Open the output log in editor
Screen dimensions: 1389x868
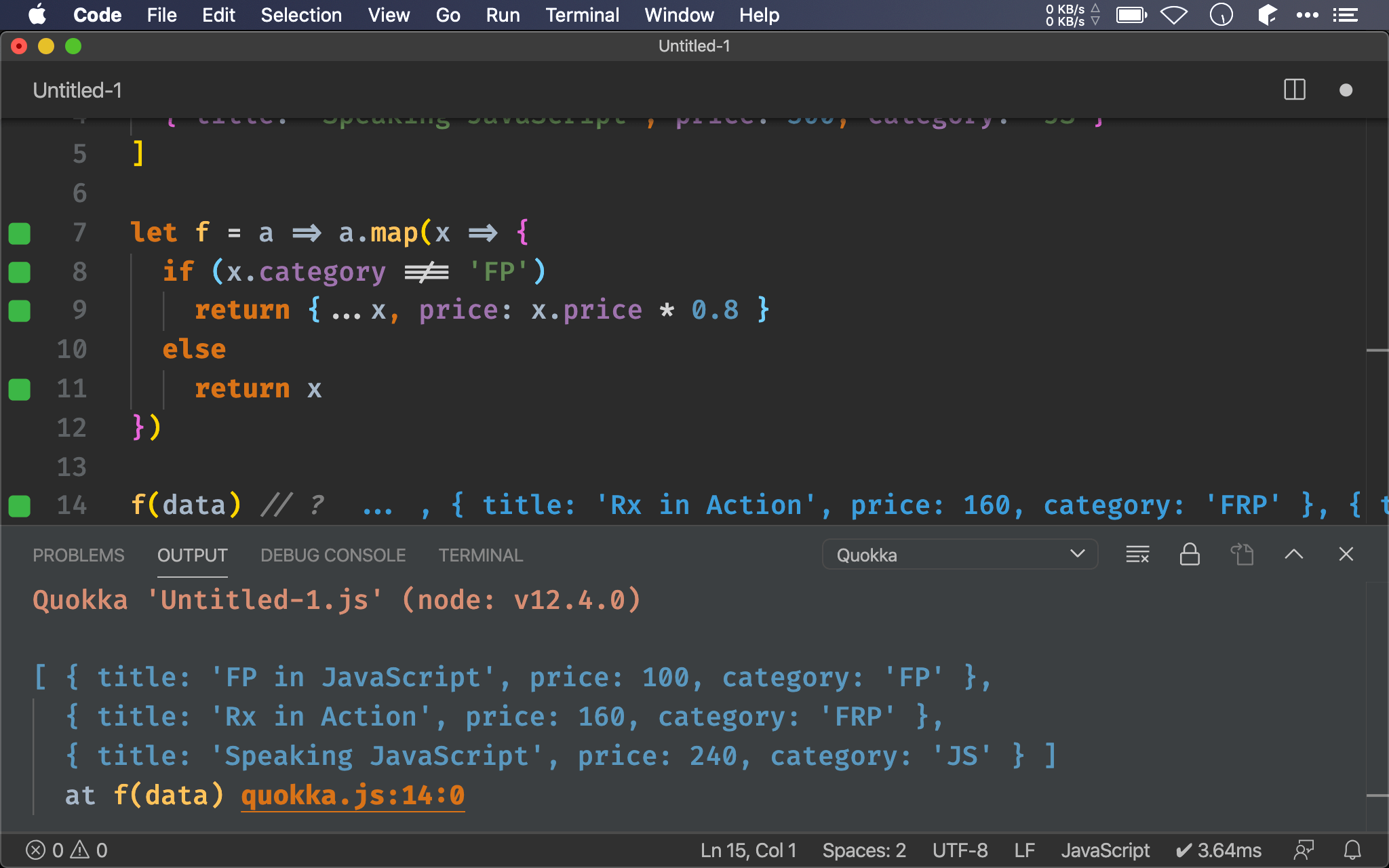1242,555
